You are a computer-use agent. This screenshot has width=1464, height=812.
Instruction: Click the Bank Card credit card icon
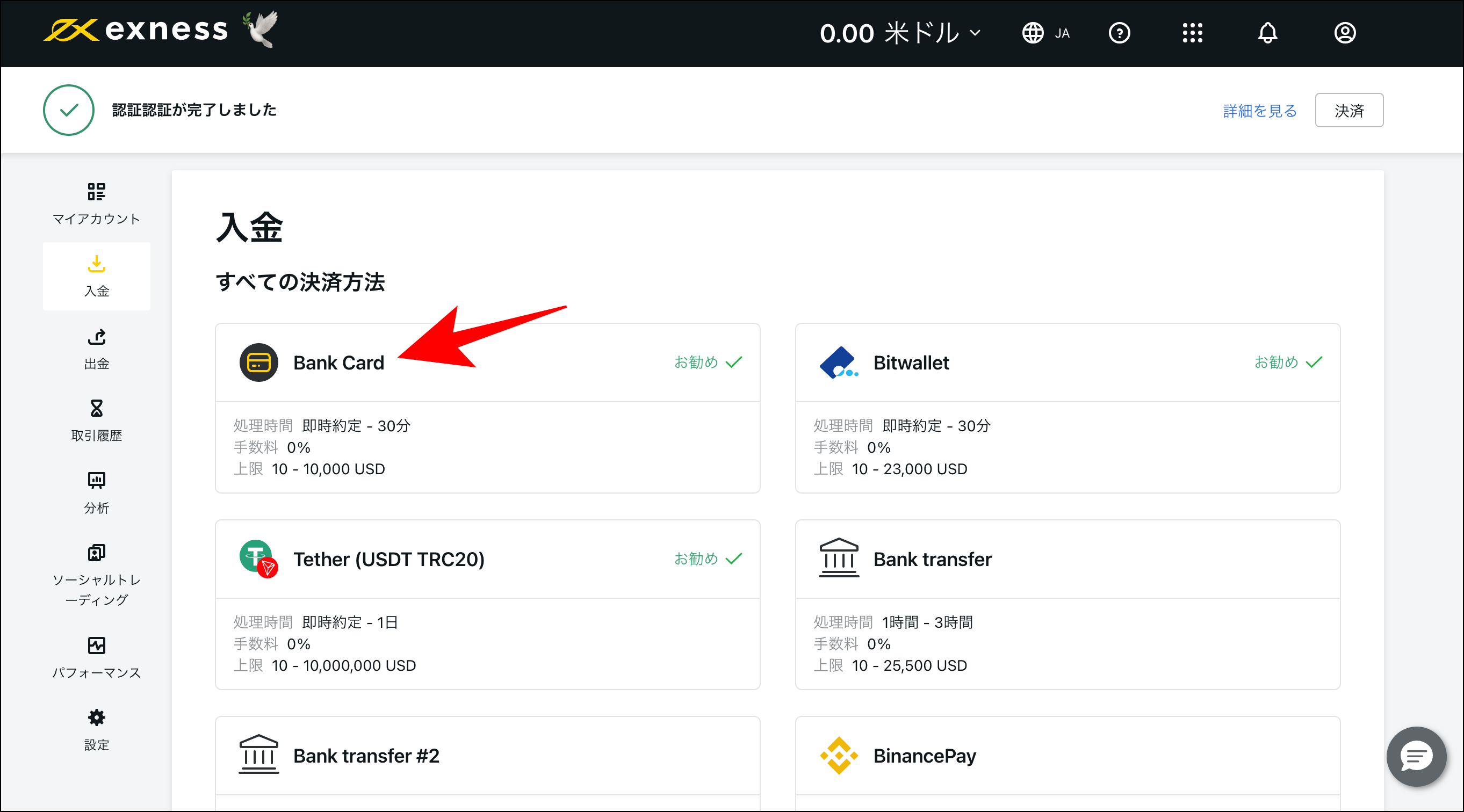(258, 363)
